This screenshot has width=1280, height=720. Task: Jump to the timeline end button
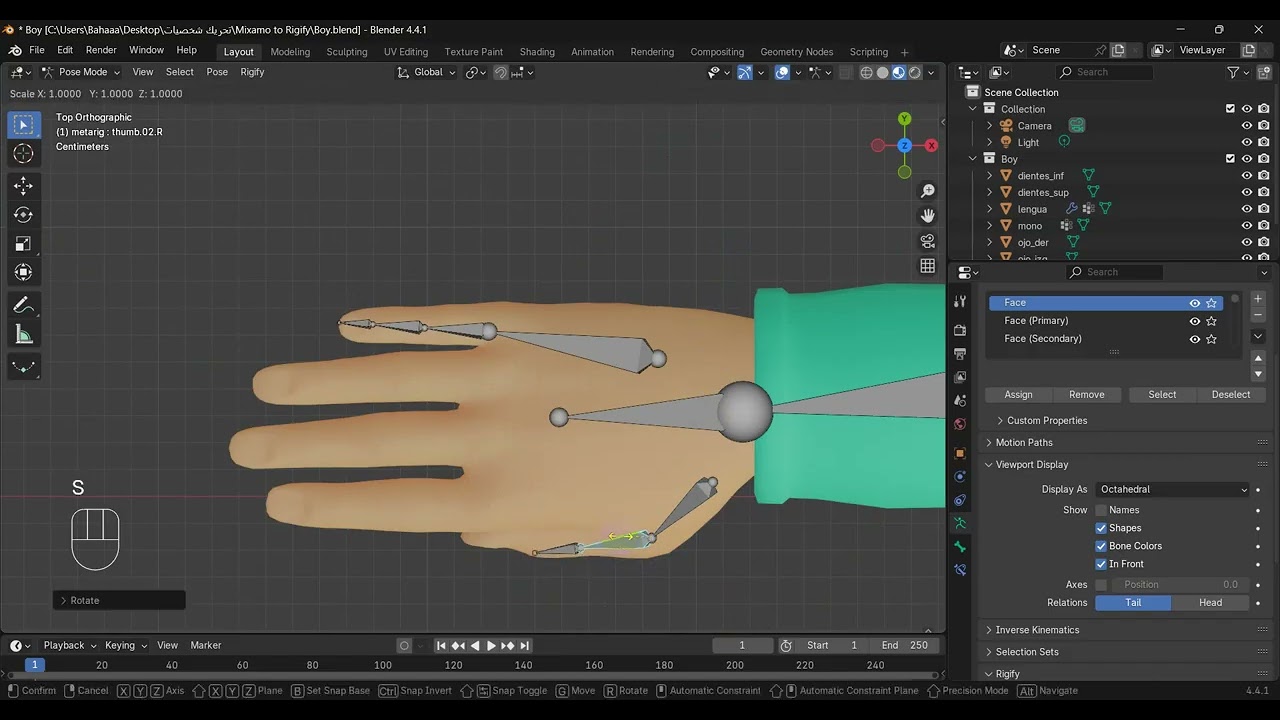click(525, 646)
